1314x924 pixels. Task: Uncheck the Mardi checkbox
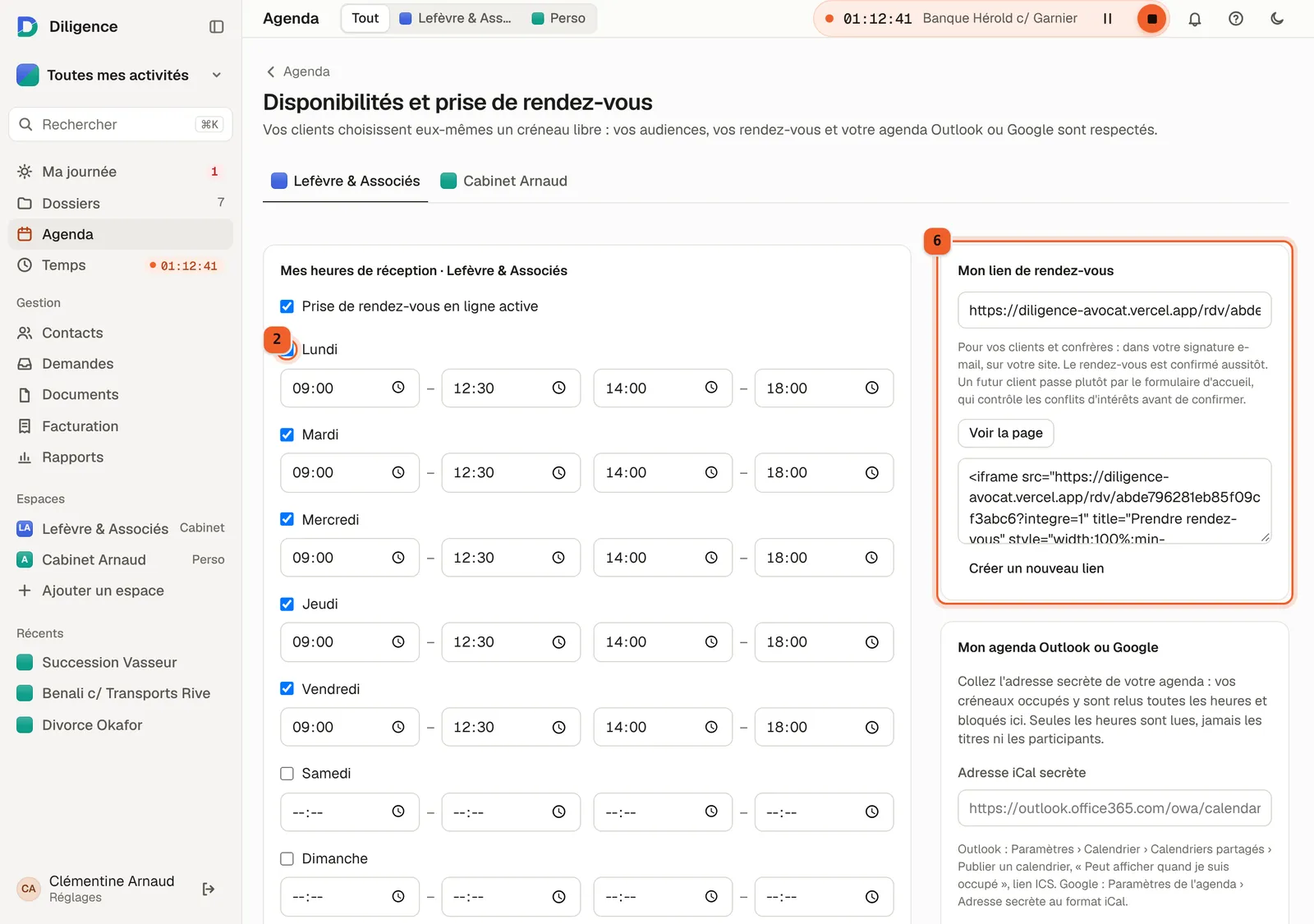tap(287, 434)
